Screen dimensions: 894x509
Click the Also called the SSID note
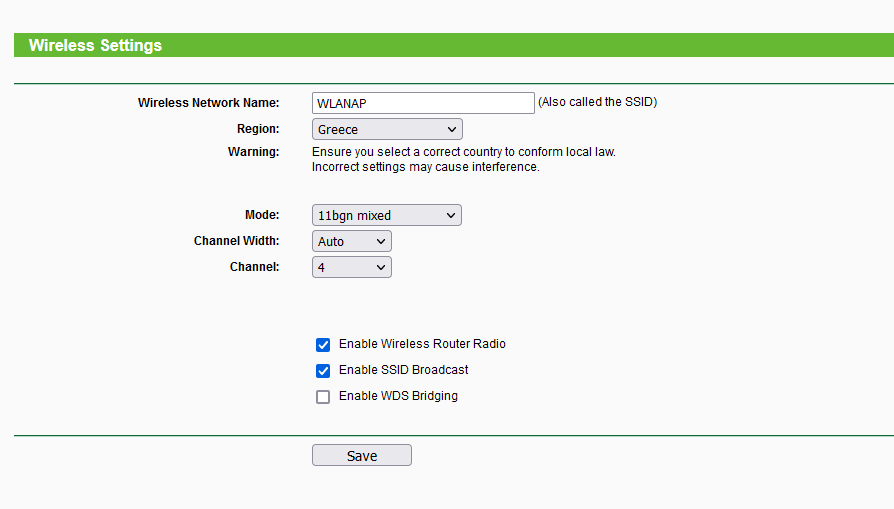[x=598, y=102]
